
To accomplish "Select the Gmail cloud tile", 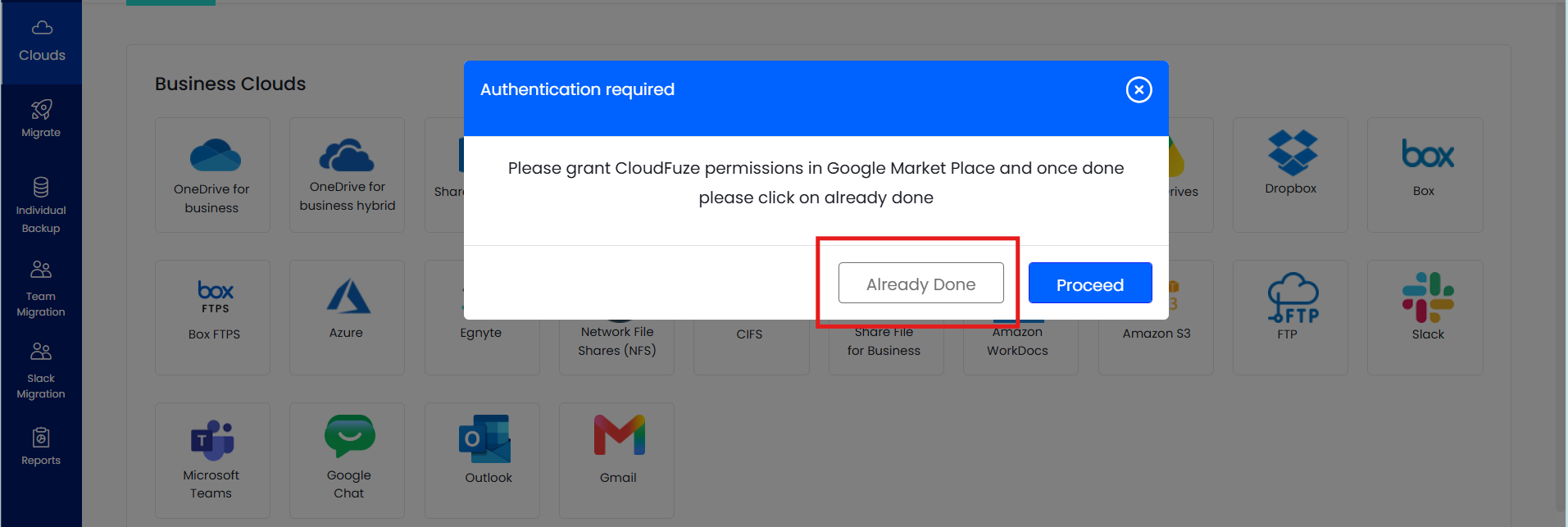I will pos(616,460).
